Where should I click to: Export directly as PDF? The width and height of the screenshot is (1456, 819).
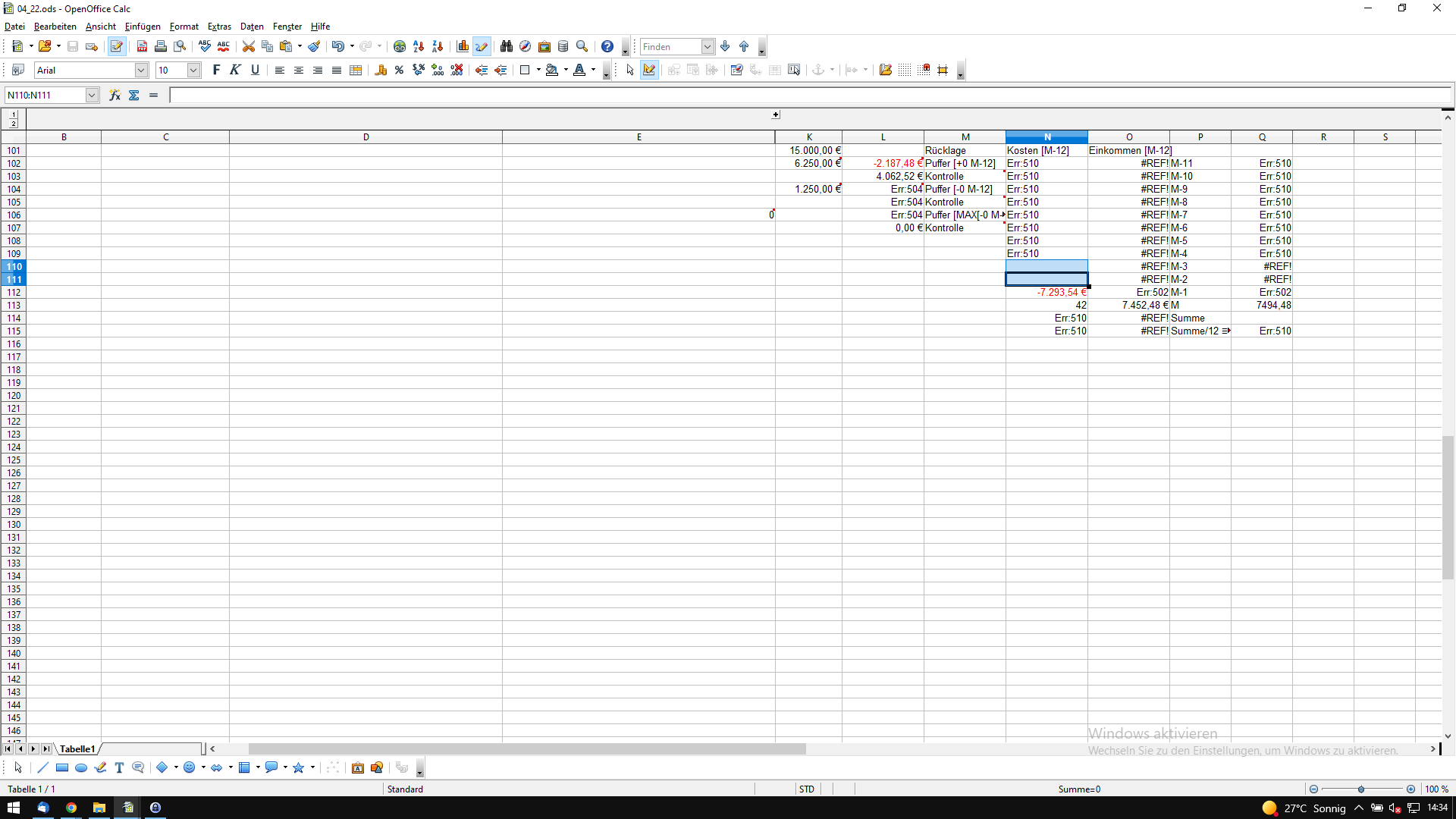pyautogui.click(x=142, y=46)
